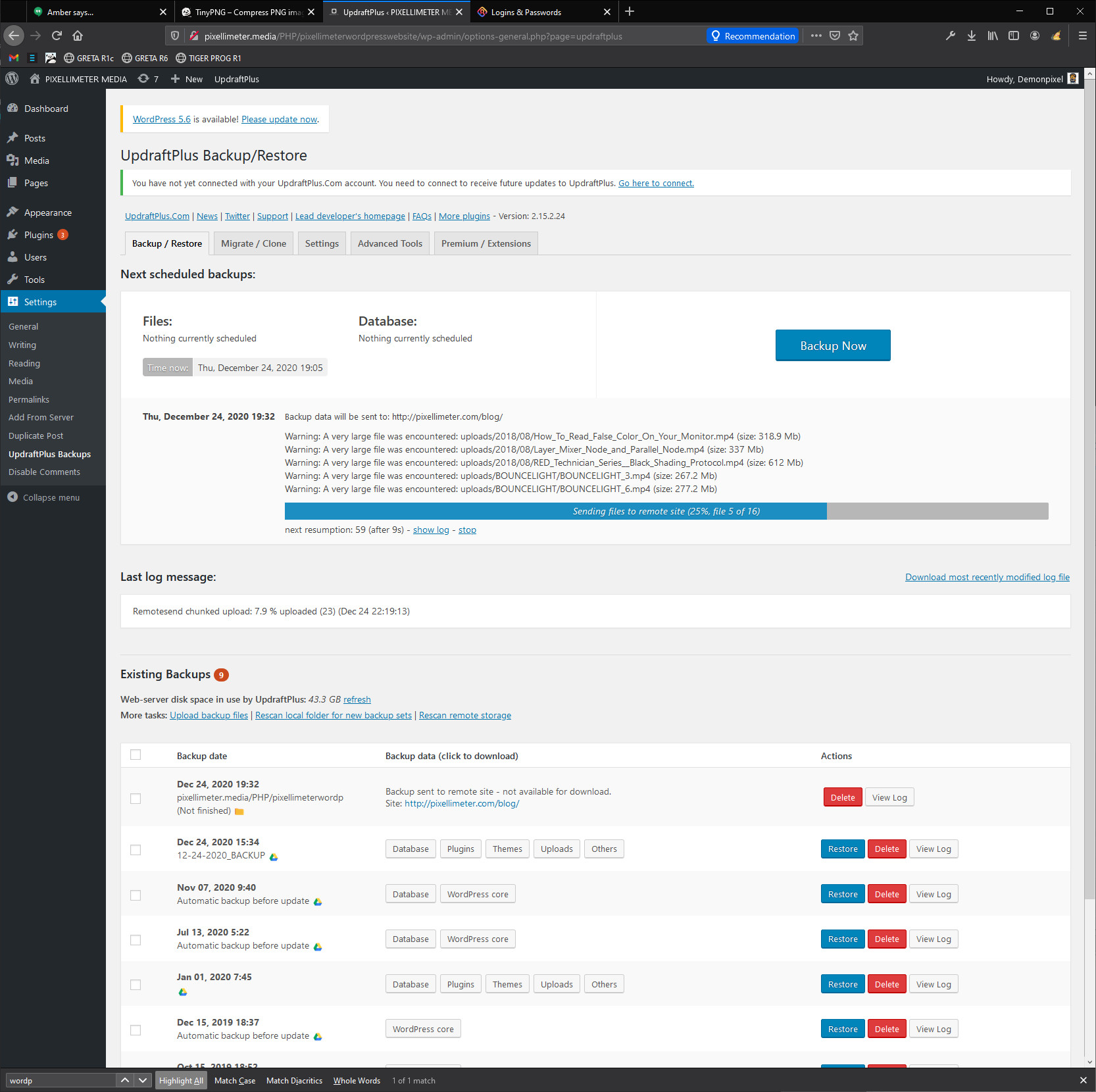Click the browser back arrow button
This screenshot has width=1096, height=1092.
click(14, 36)
